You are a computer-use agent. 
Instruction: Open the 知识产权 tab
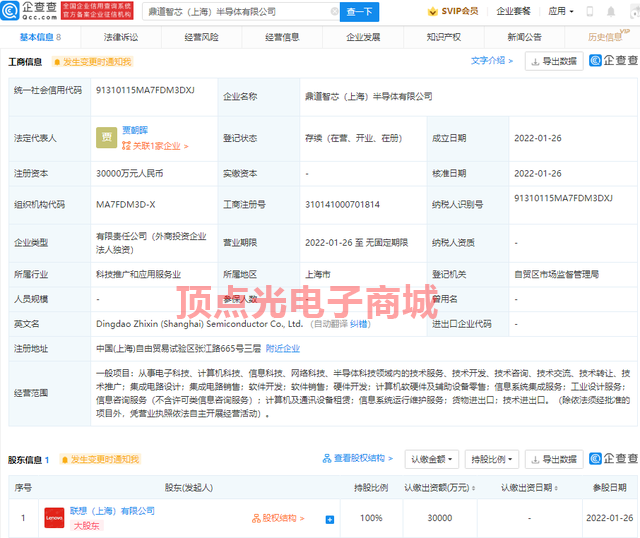[444, 36]
